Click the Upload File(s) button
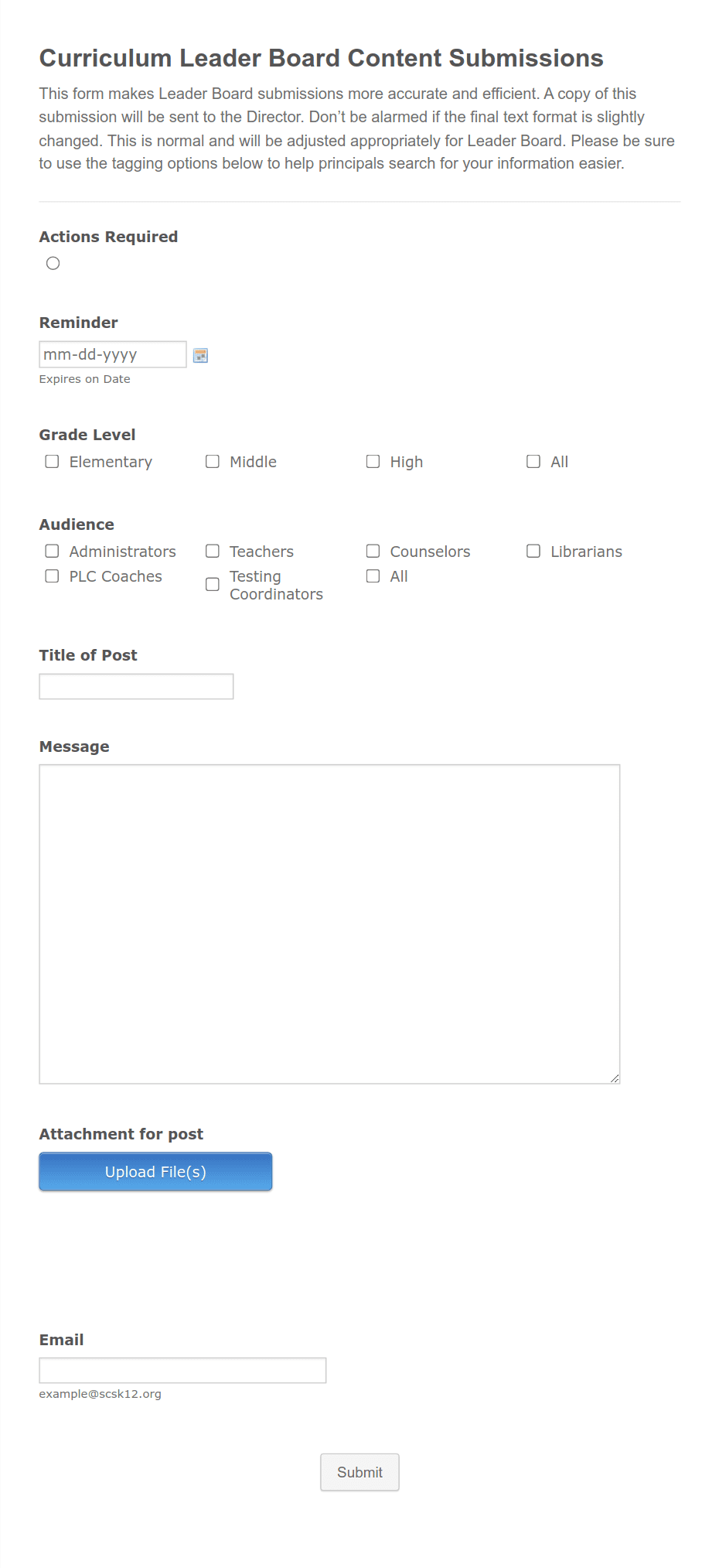This screenshot has height=1568, width=719. point(155,1171)
